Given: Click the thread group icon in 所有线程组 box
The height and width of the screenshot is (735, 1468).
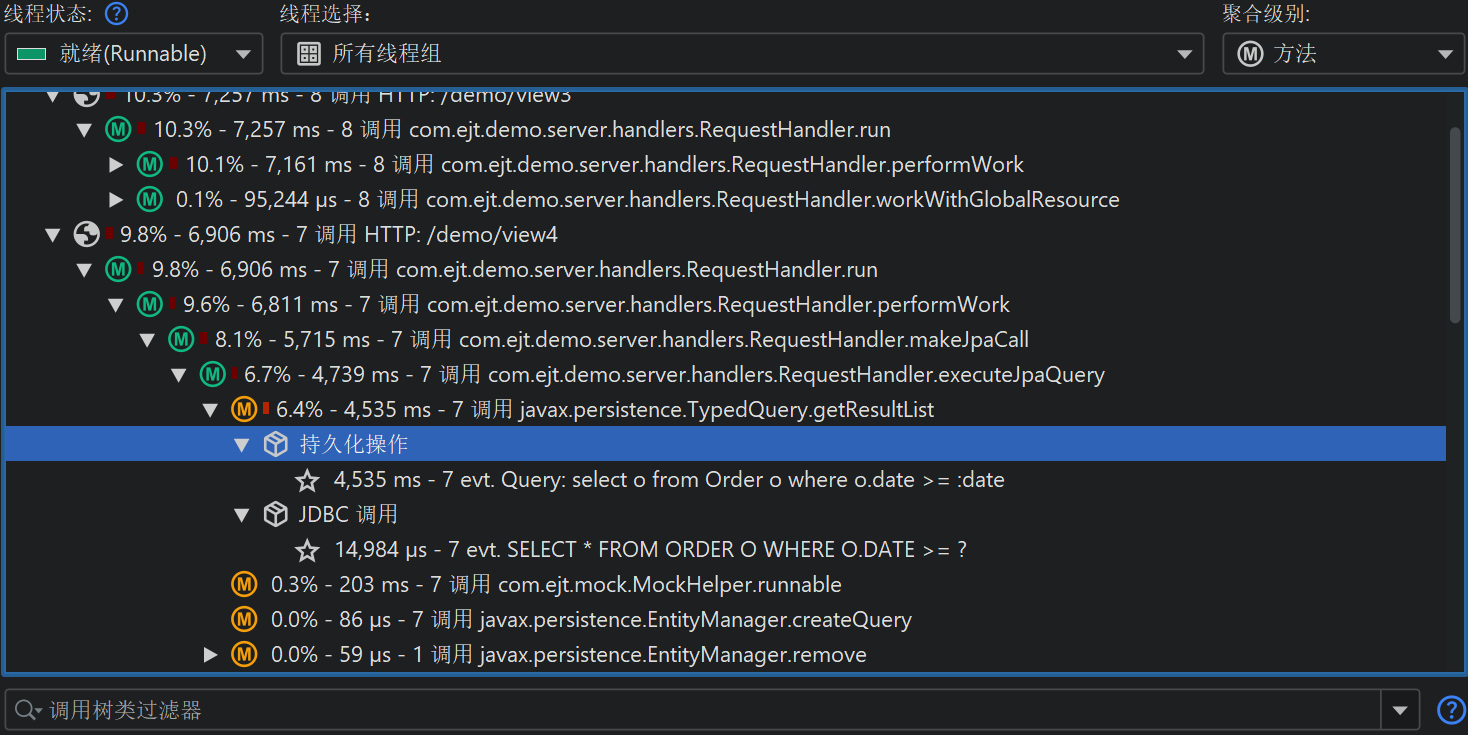Looking at the screenshot, I should [309, 54].
